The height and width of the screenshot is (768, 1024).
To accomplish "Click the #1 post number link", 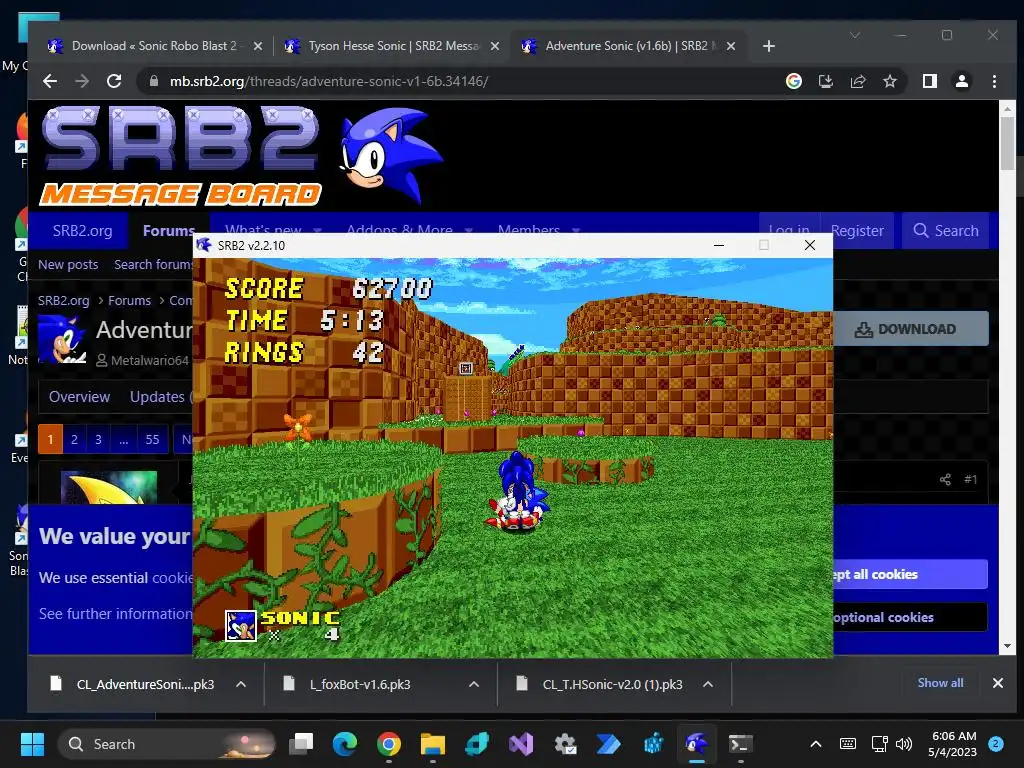I will (x=970, y=479).
